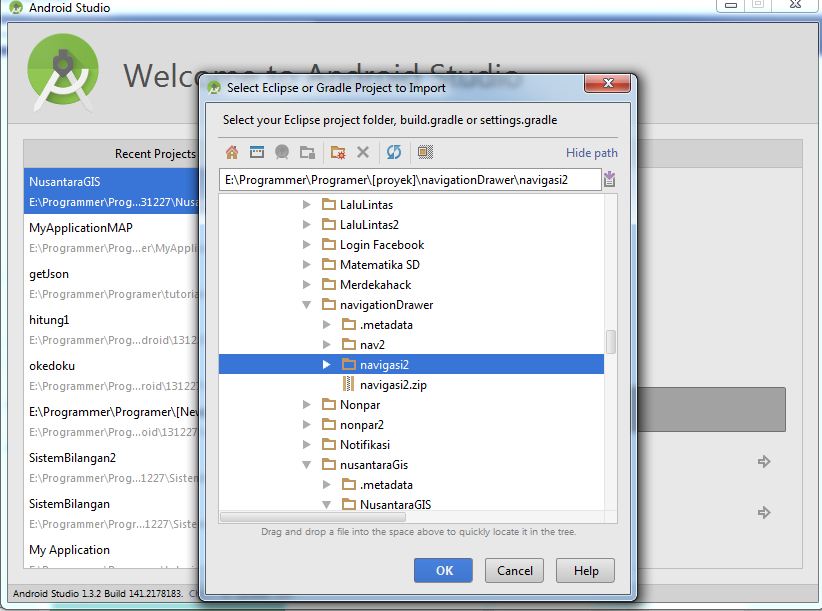Open recent project MyApplicationMAP
The width and height of the screenshot is (822, 611).
point(112,237)
